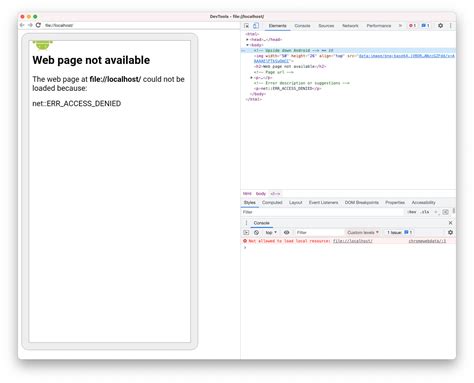The height and width of the screenshot is (383, 474).
Task: Open the Accessibility pane tab
Action: click(423, 202)
